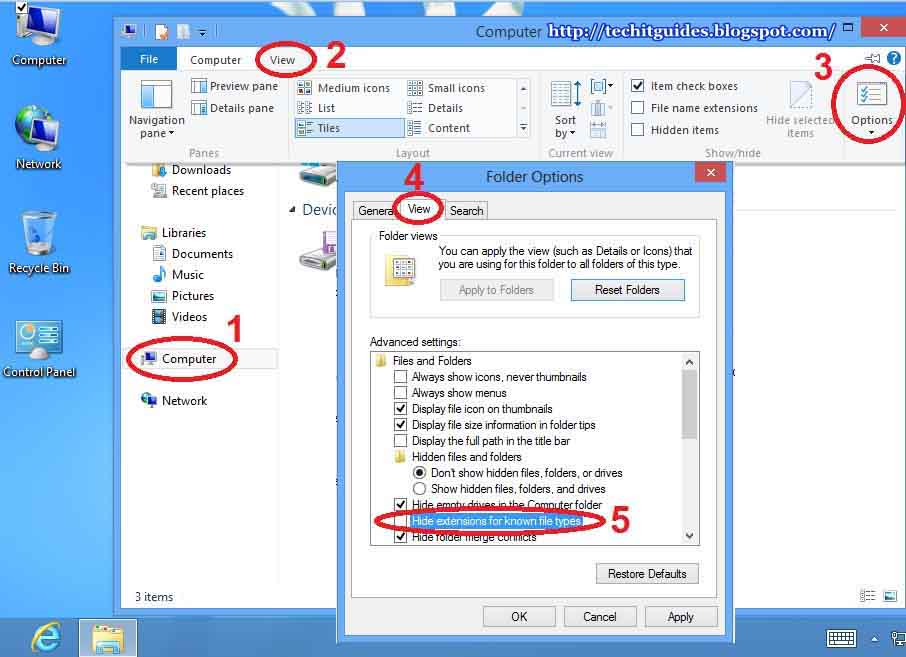Toggle the Preview pane
Image resolution: width=906 pixels, height=657 pixels.
coord(235,86)
